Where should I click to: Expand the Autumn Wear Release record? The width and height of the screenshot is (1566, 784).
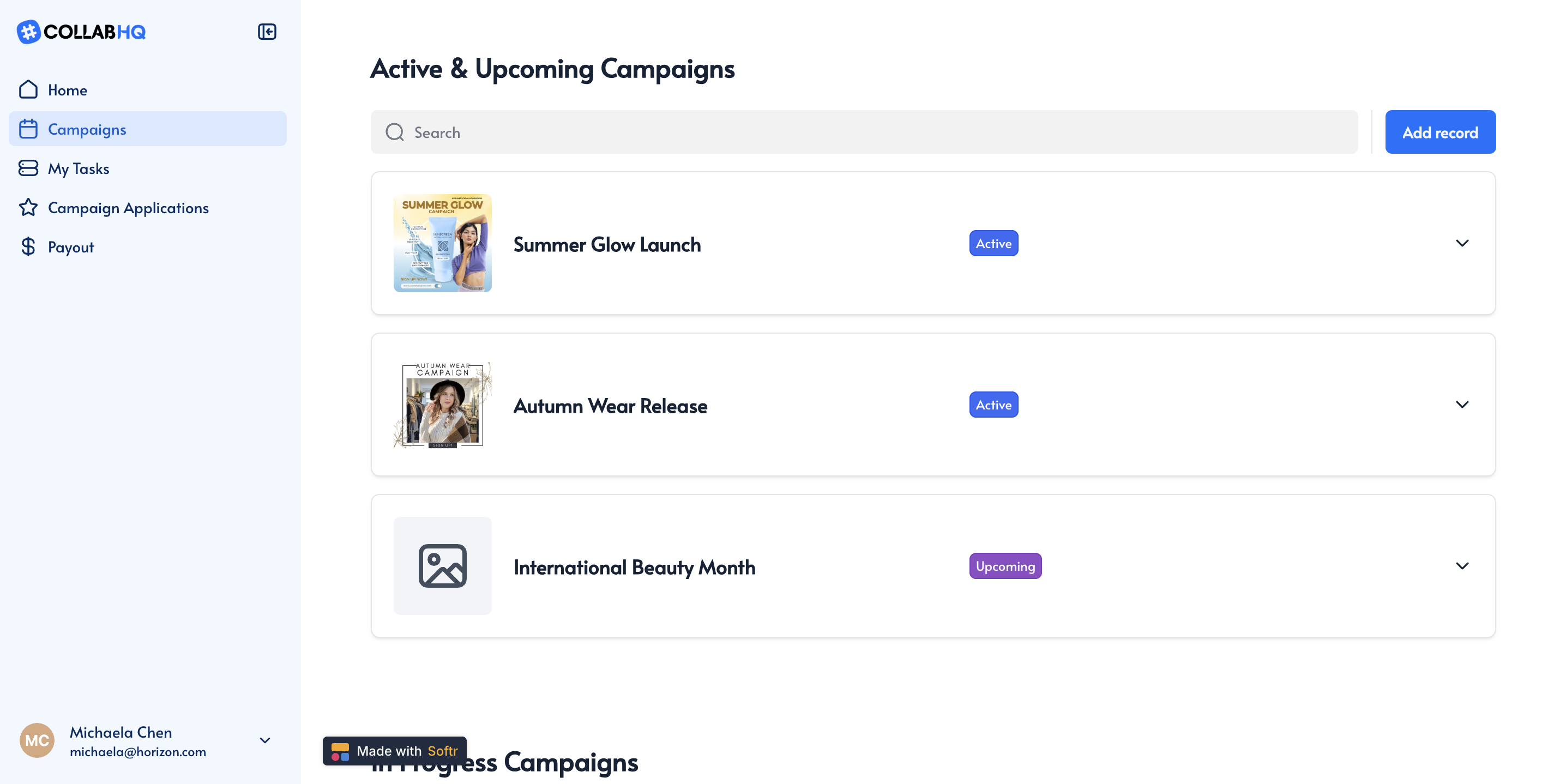(1462, 405)
